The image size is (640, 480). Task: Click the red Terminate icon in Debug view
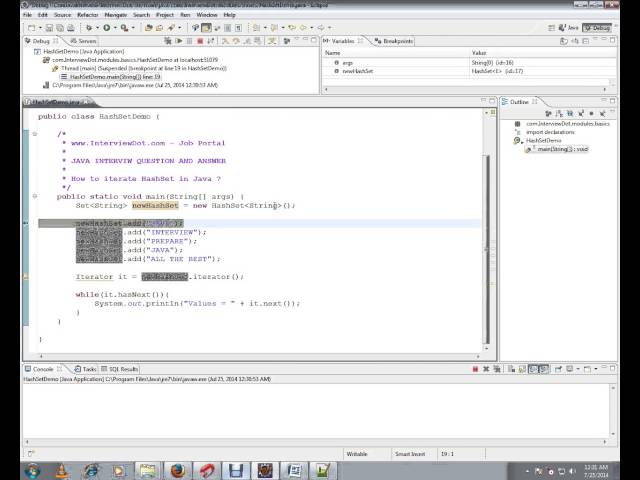(x=200, y=41)
